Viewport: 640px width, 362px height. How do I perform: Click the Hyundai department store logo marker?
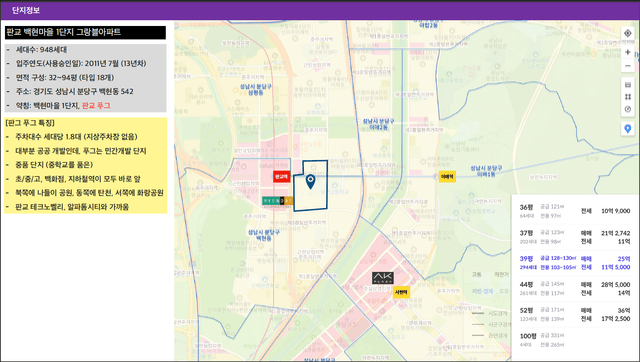pyautogui.click(x=278, y=200)
